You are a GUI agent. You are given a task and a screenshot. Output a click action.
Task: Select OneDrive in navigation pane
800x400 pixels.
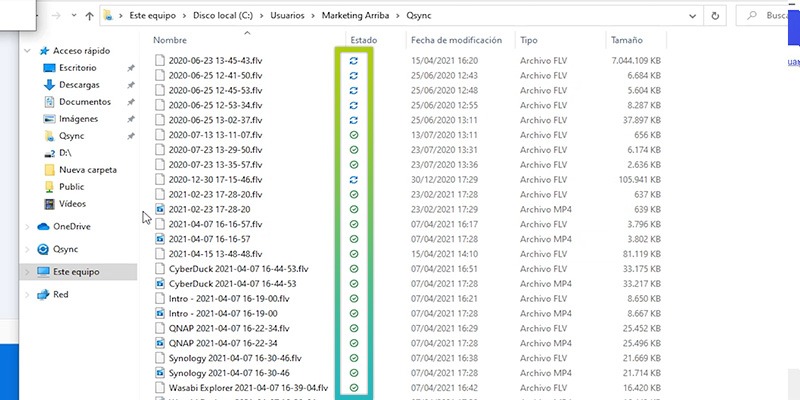click(x=71, y=227)
